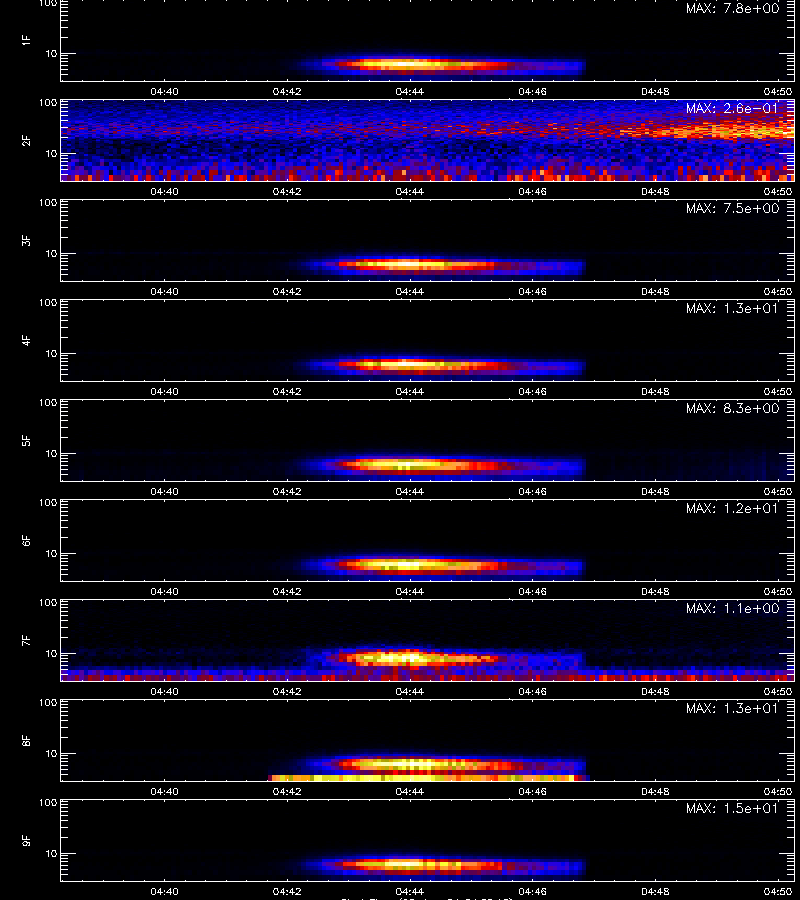800x900 pixels.
Task: Click the 04:42 tick label under panel 2F
Action: coord(287,191)
